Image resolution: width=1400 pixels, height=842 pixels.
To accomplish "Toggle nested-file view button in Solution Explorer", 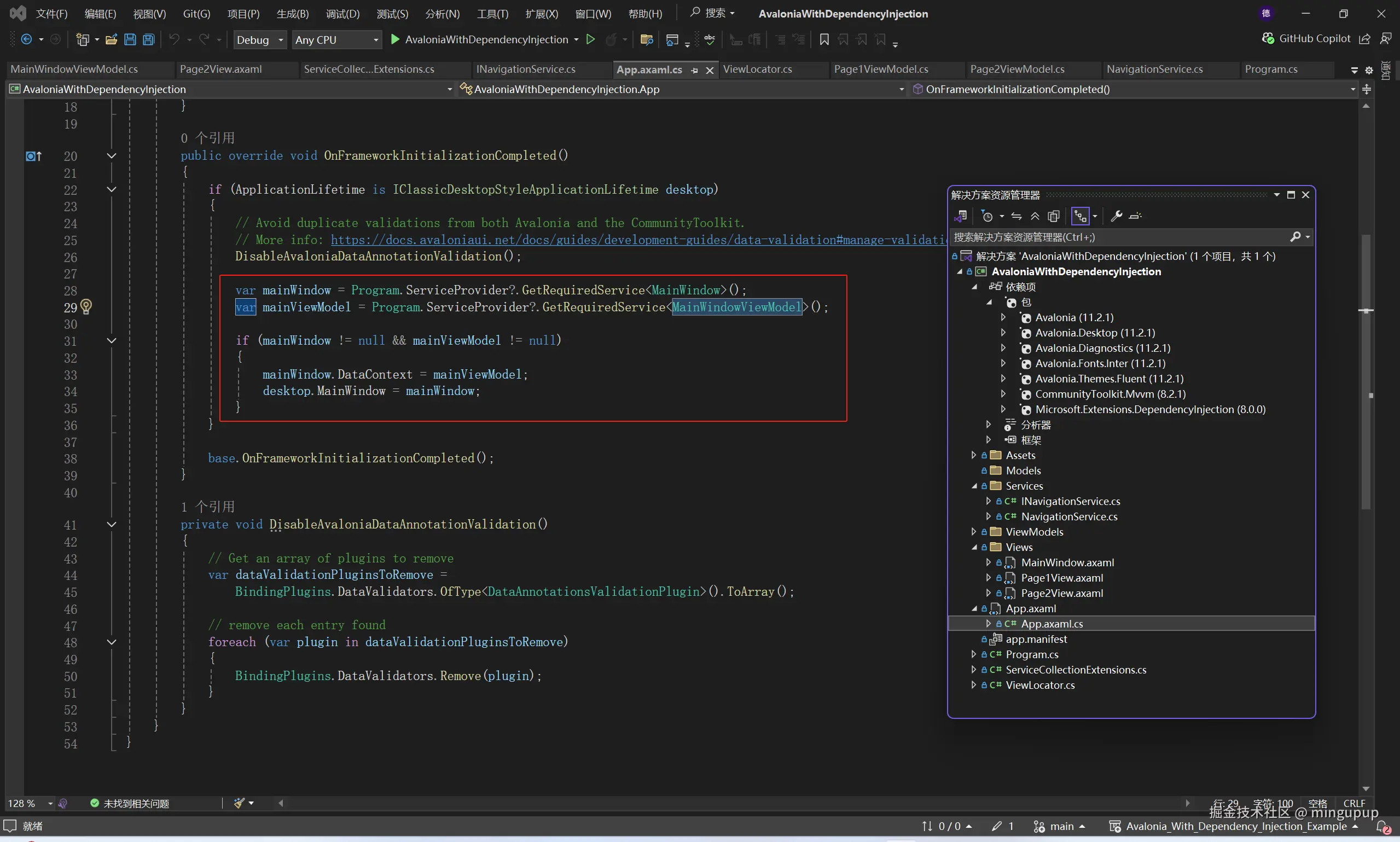I will point(1080,216).
